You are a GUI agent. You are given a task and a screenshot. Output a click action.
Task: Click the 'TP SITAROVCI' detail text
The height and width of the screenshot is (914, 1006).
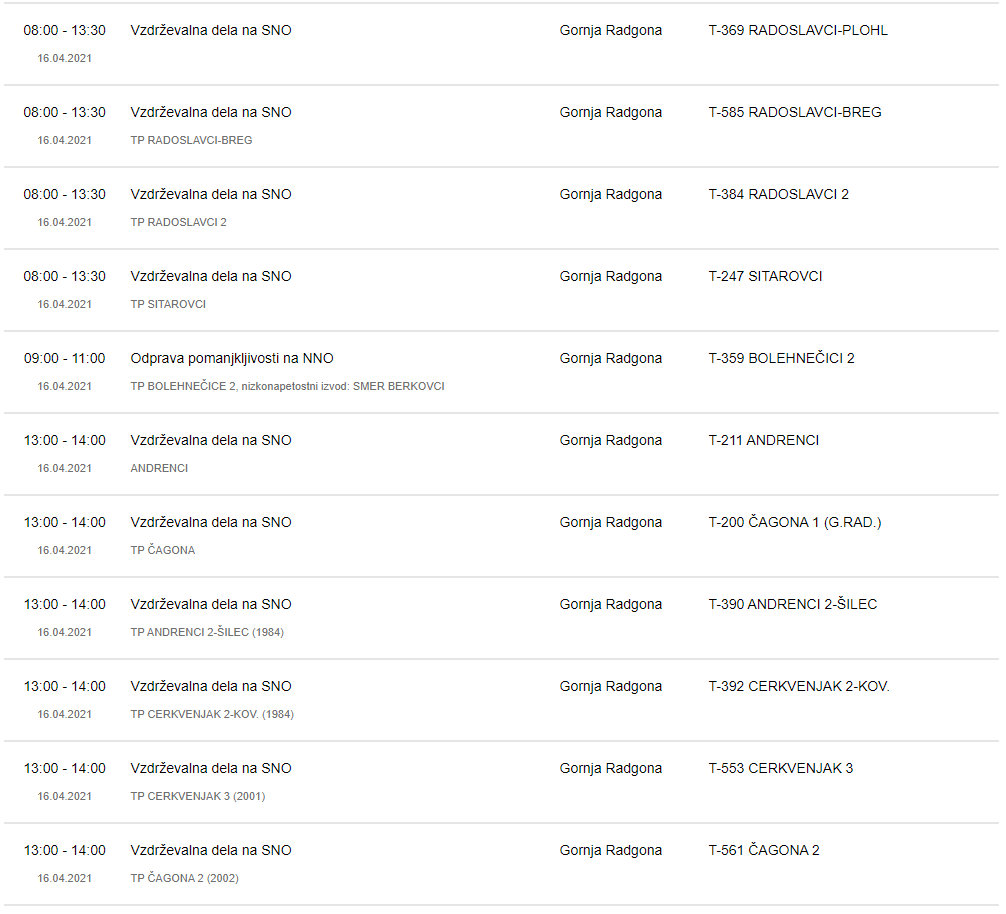click(168, 304)
